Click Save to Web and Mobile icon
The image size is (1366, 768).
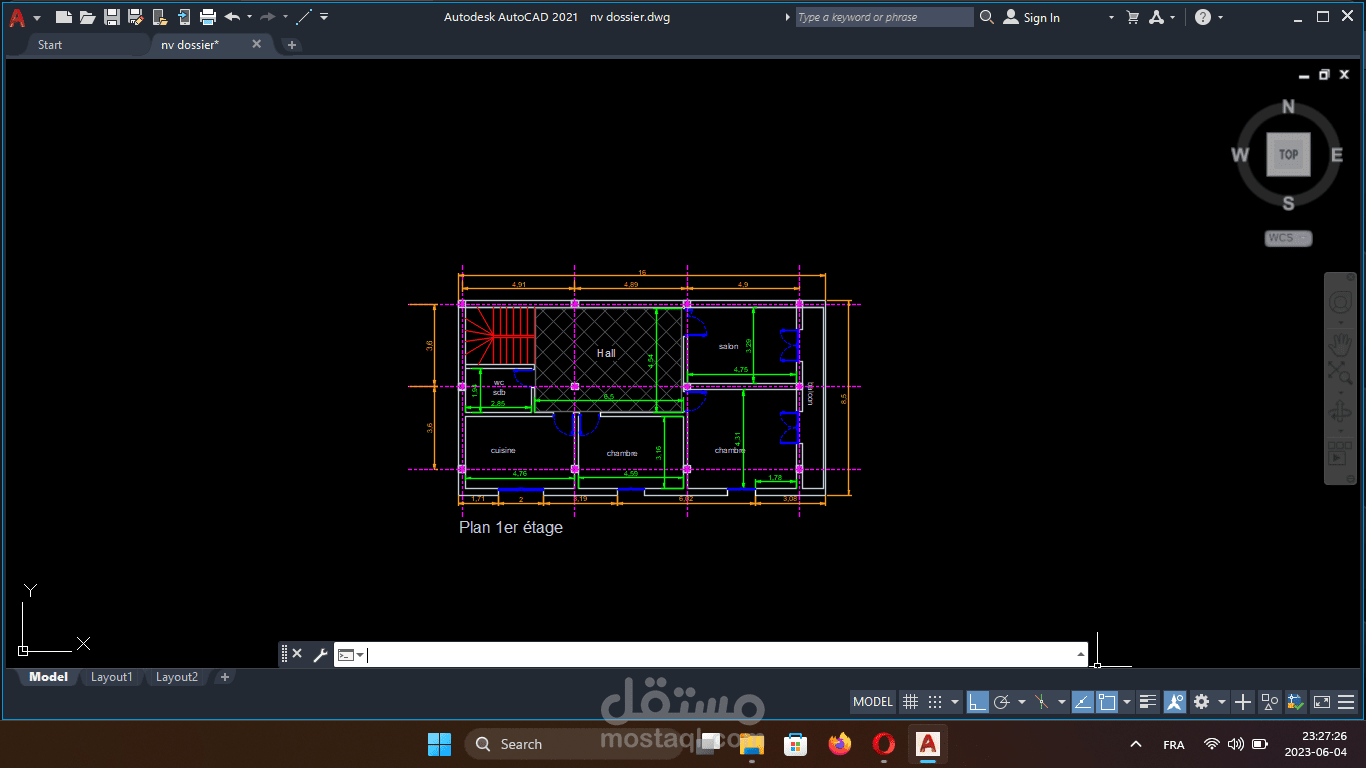[x=184, y=17]
